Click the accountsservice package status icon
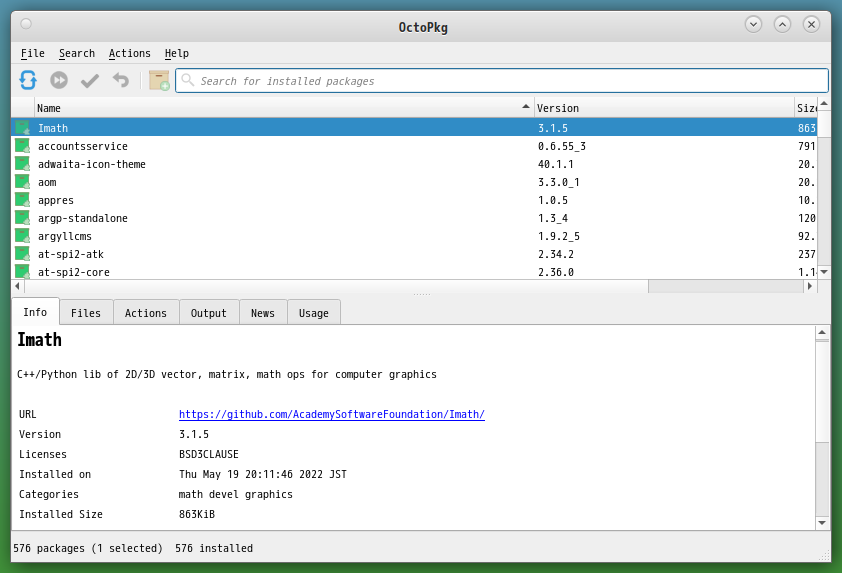The width and height of the screenshot is (842, 573). (x=23, y=146)
